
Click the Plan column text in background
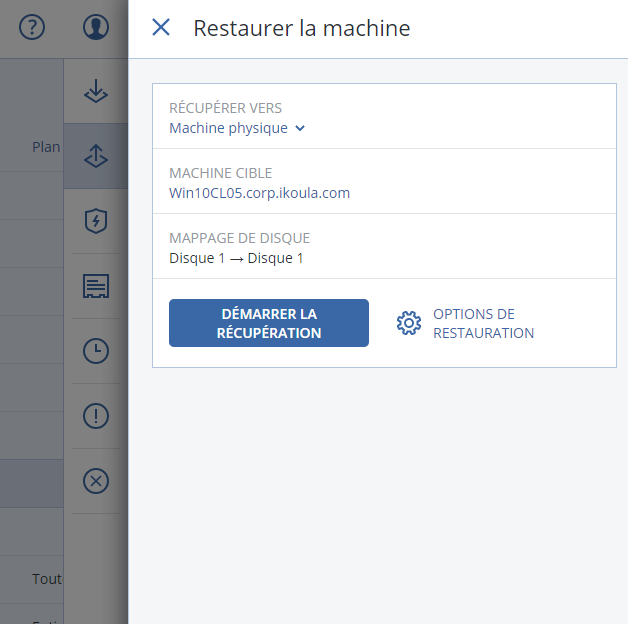[46, 147]
